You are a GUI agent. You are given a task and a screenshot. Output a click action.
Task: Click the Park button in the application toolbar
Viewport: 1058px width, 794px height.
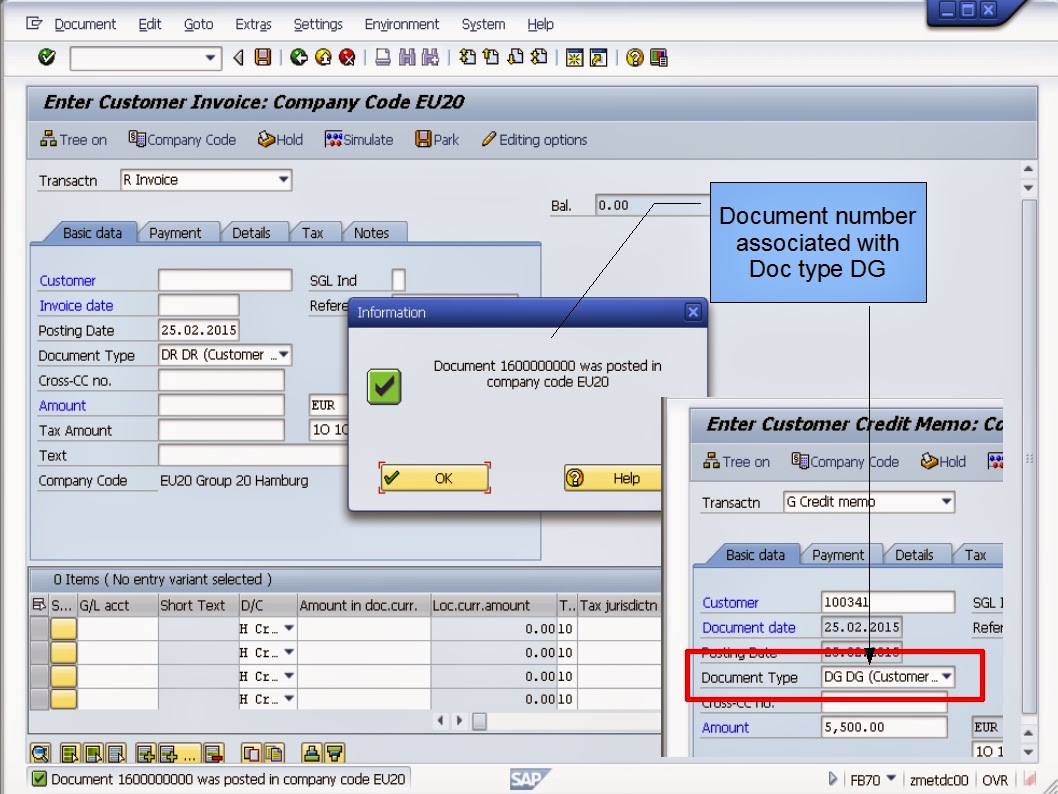[437, 139]
